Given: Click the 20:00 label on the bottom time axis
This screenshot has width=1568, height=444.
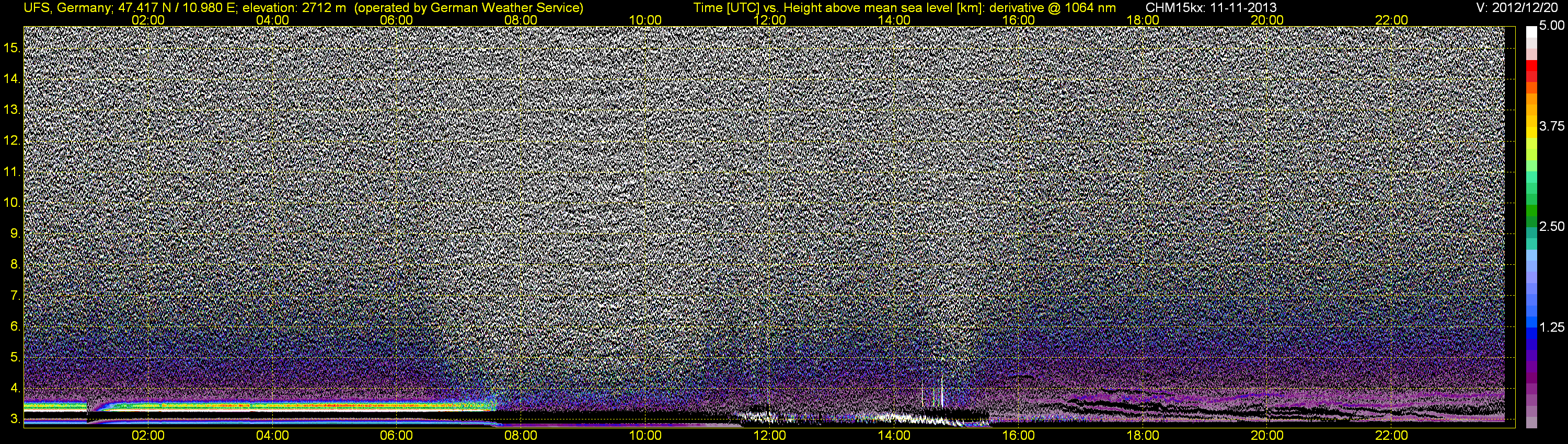Looking at the screenshot, I should (1267, 436).
